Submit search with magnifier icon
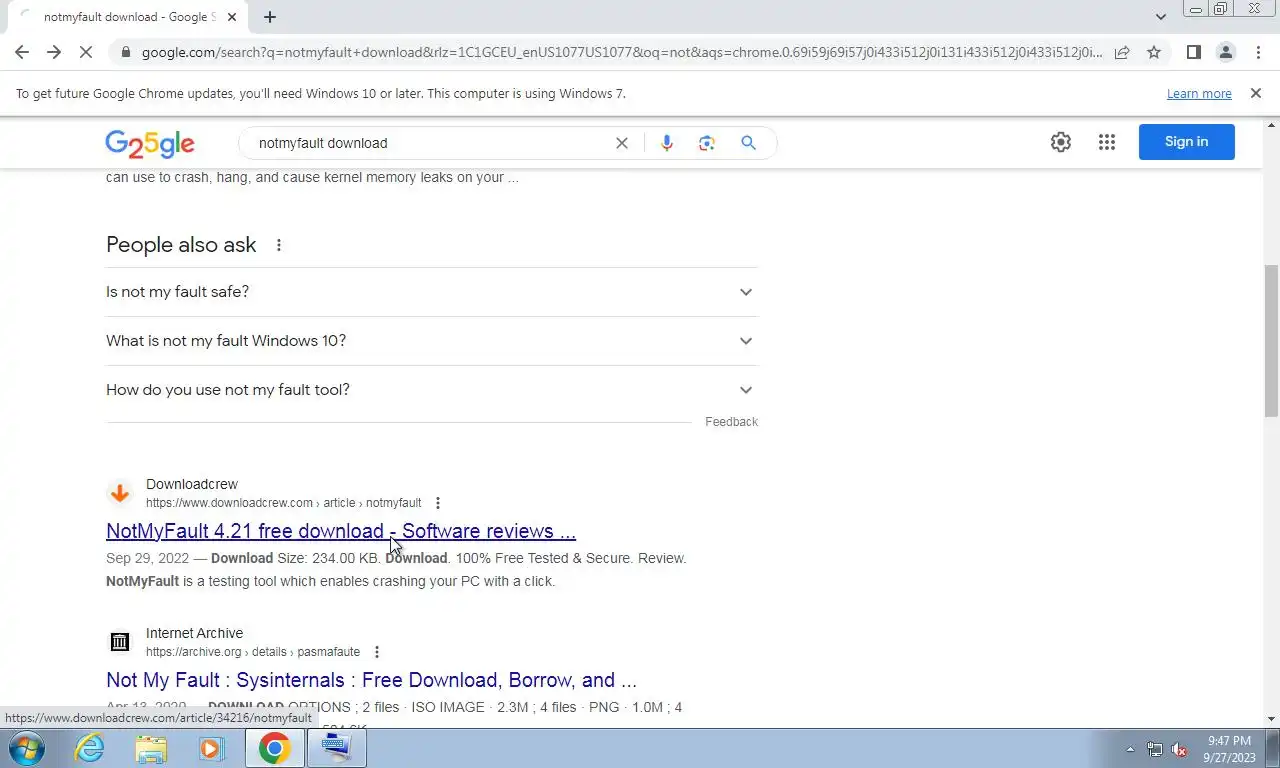The image size is (1280, 768). (x=748, y=143)
